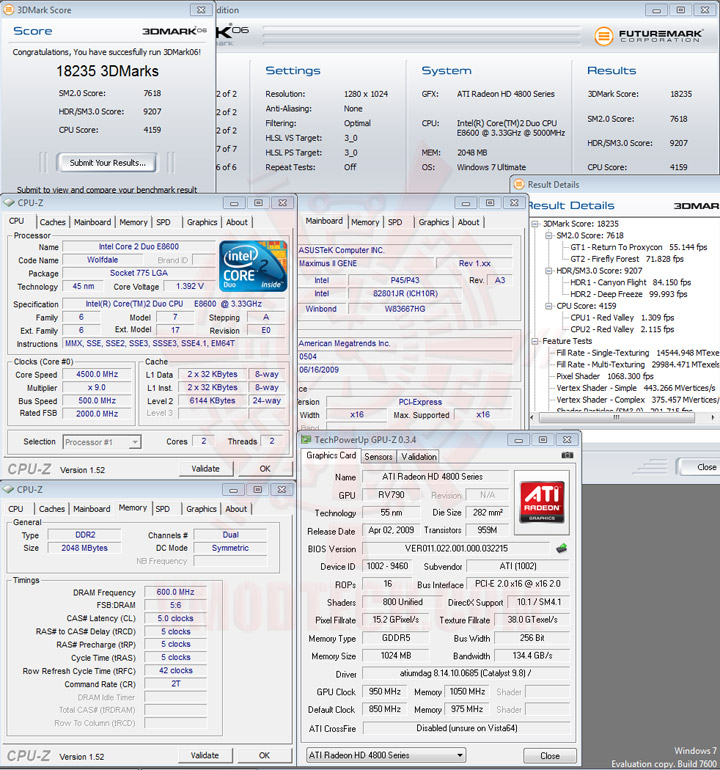The image size is (720, 770).
Task: Collapse the CPU Score tree node
Action: pyautogui.click(x=549, y=306)
